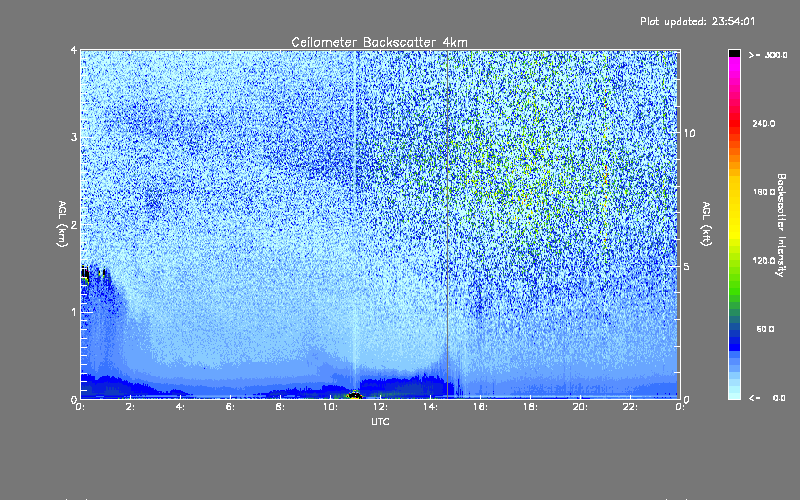This screenshot has width=800, height=500.
Task: Click the '20:' tick label on the UTC axis
Action: coord(580,407)
